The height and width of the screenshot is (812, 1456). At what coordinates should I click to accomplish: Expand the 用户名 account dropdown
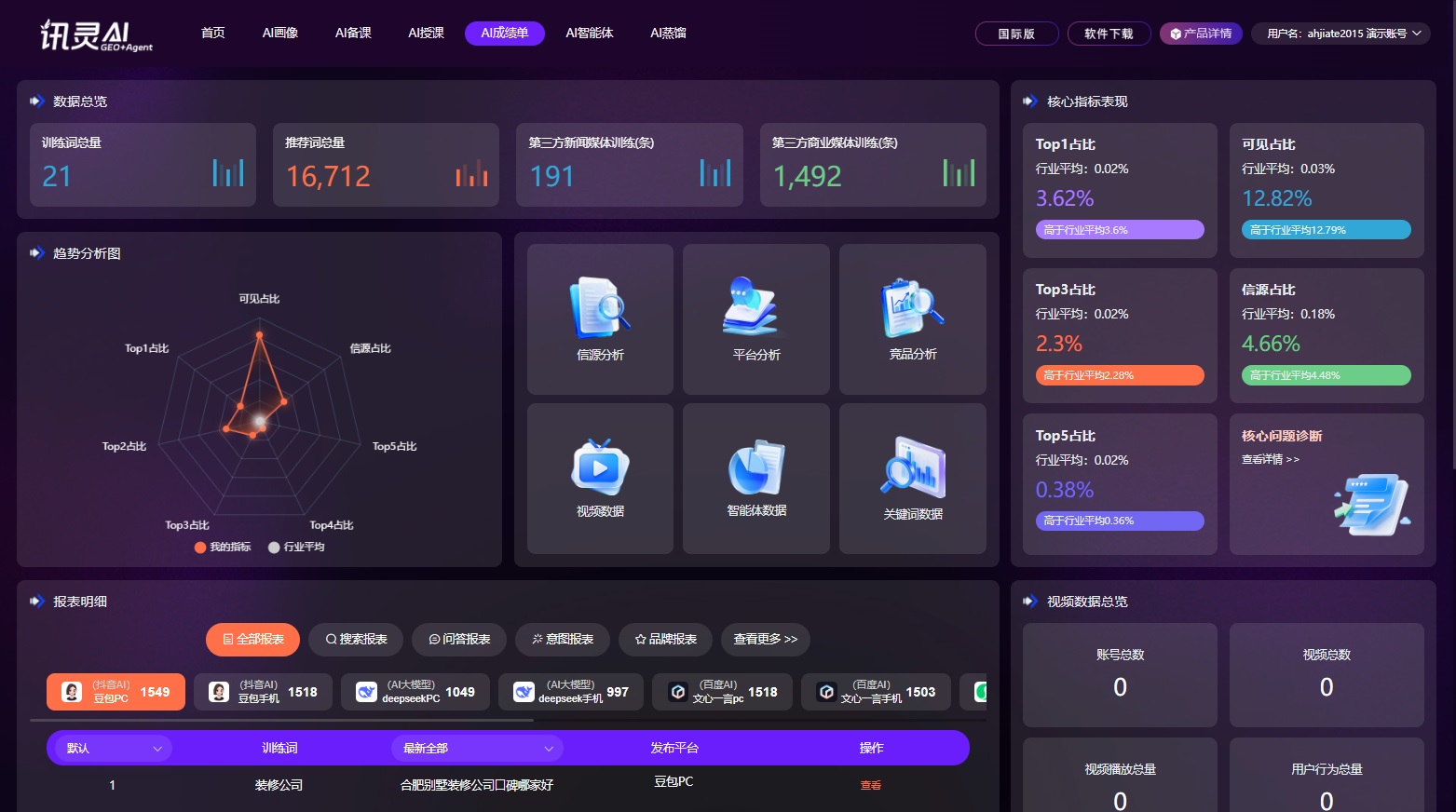click(x=1341, y=34)
